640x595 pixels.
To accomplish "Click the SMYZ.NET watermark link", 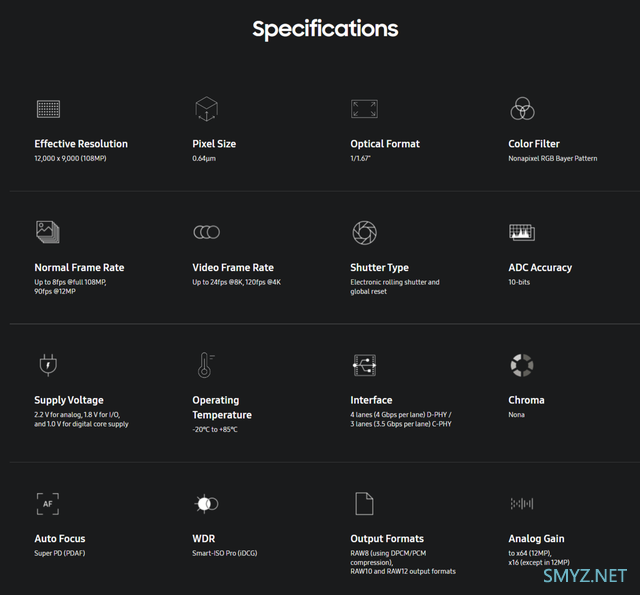I will pyautogui.click(x=584, y=576).
